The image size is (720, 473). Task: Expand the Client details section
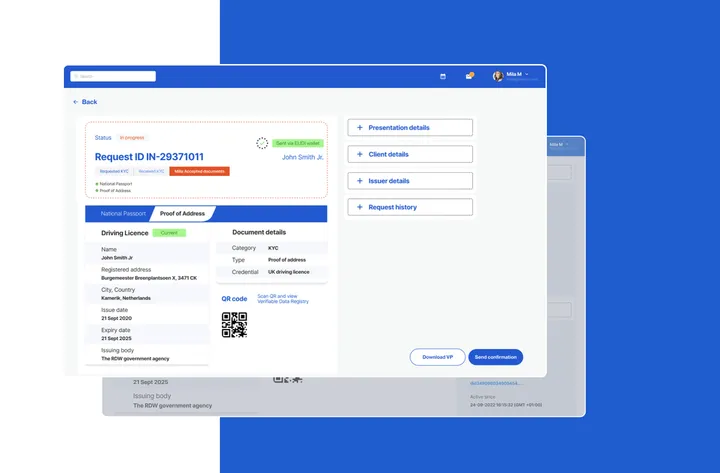tap(410, 154)
